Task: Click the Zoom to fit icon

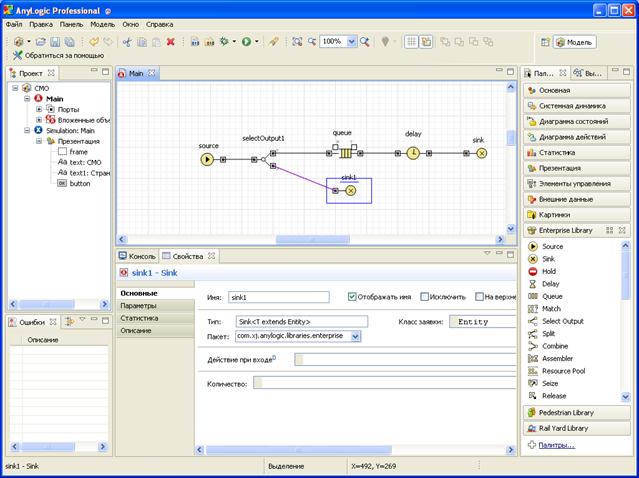Action: click(x=297, y=42)
